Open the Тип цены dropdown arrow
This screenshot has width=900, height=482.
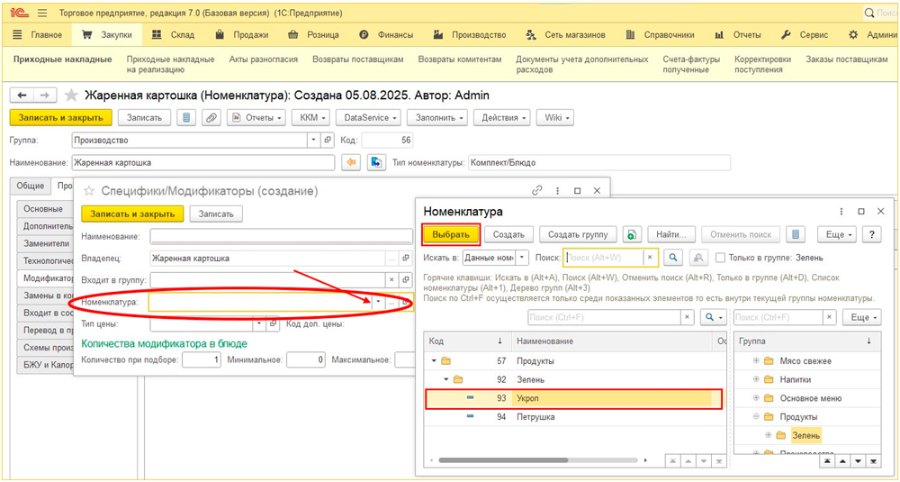tap(259, 324)
